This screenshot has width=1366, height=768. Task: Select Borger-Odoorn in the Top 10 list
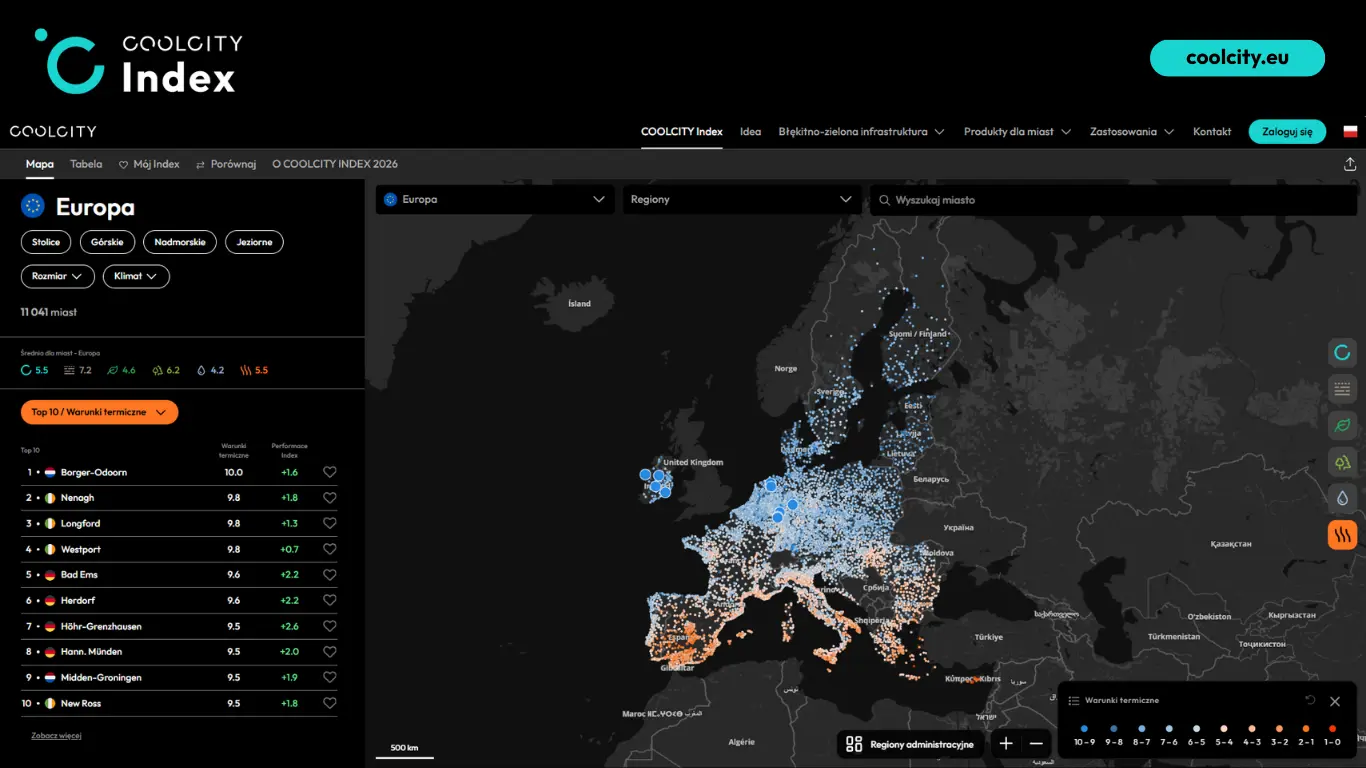tap(93, 472)
